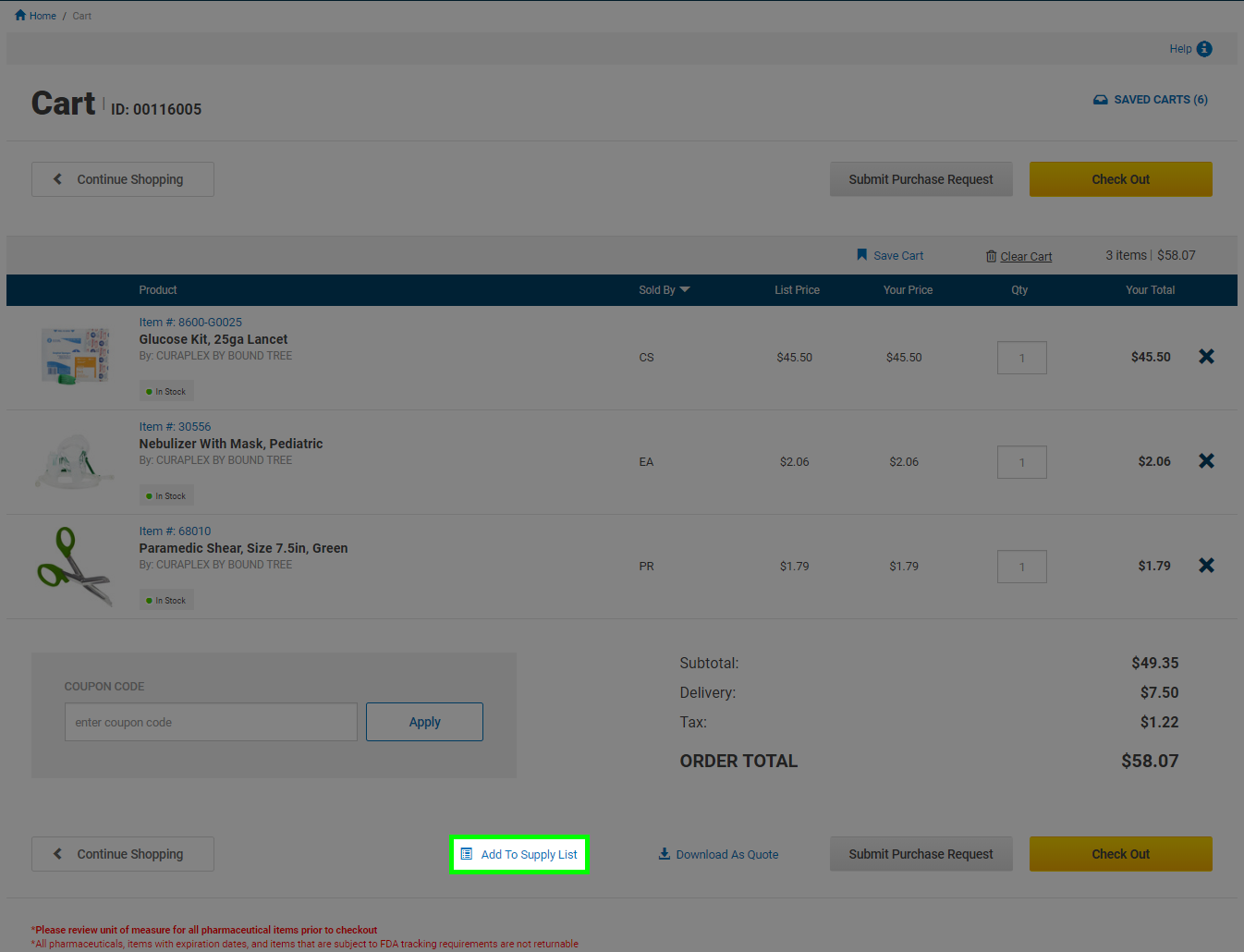Viewport: 1244px width, 952px height.
Task: Click Nebulizer With Mask, Pediatric title
Action: 231,444
